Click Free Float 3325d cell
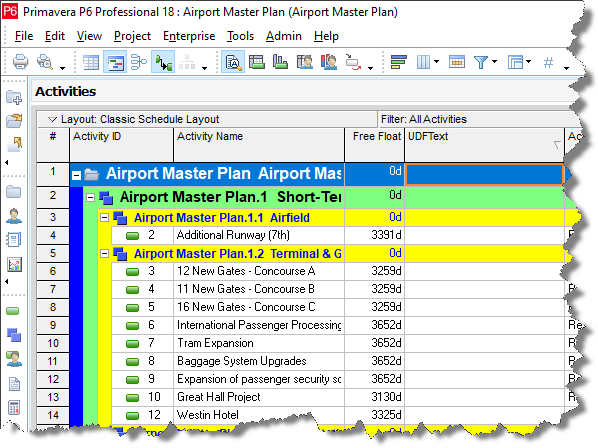598x448 pixels. pos(375,415)
